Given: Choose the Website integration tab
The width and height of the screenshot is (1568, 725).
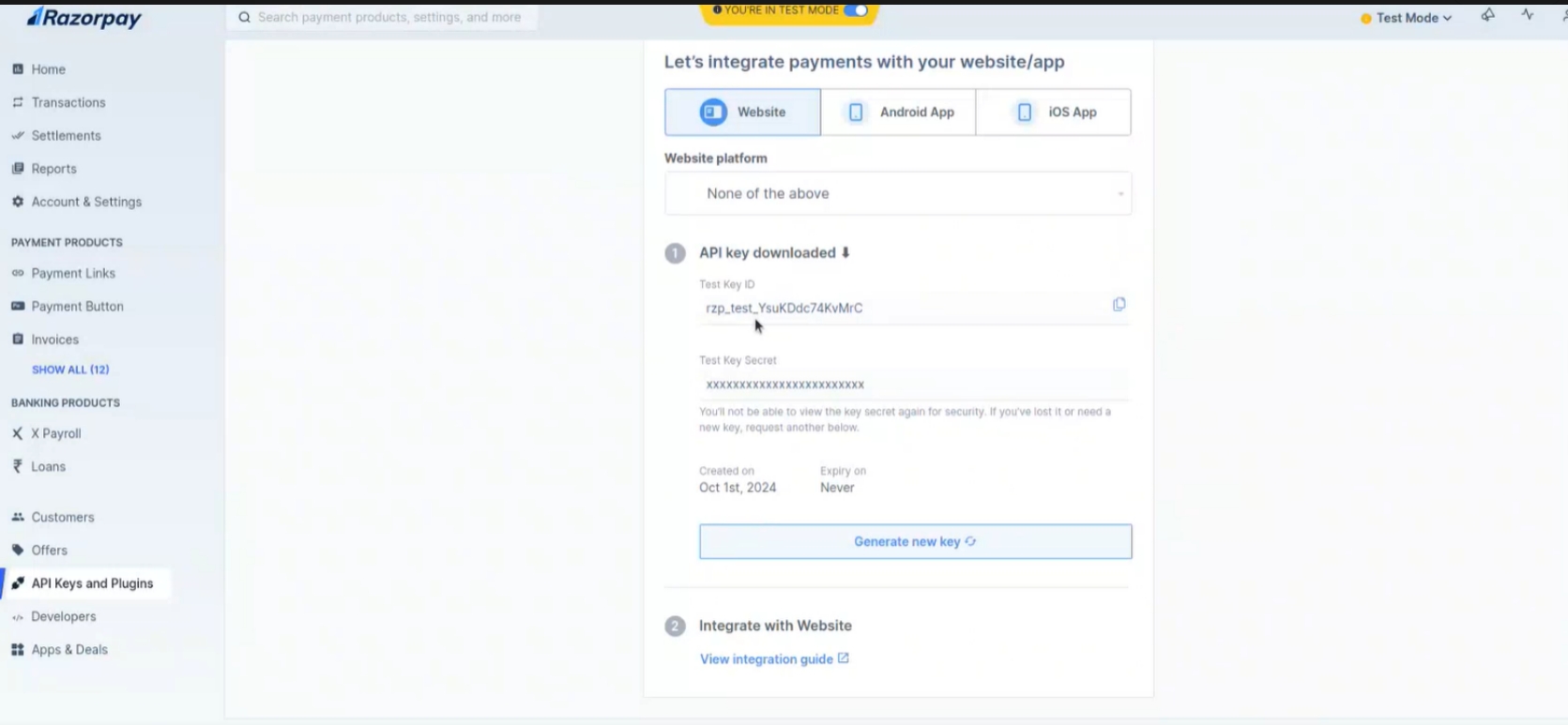Looking at the screenshot, I should 742,113.
